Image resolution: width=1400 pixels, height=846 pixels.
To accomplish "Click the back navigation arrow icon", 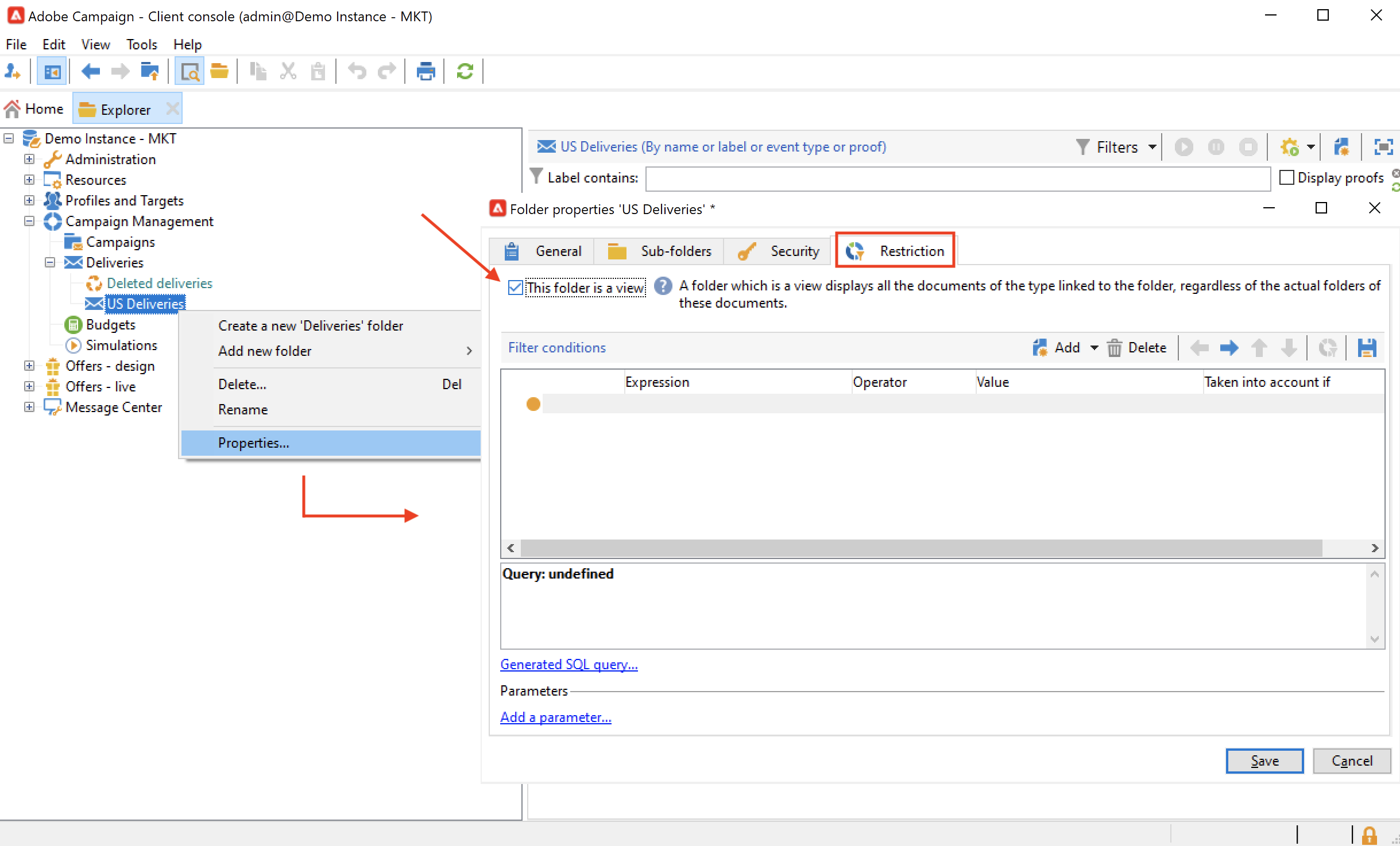I will [91, 72].
